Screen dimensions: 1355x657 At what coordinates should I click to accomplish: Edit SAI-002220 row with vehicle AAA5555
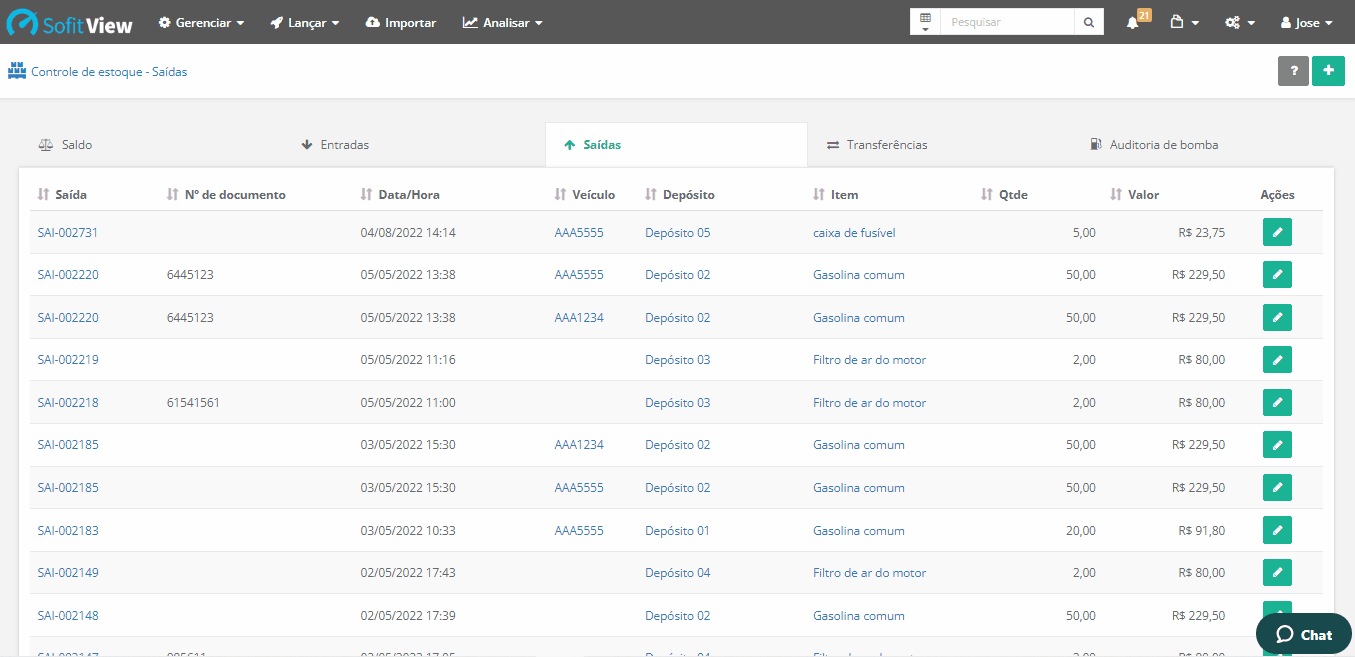[1277, 275]
